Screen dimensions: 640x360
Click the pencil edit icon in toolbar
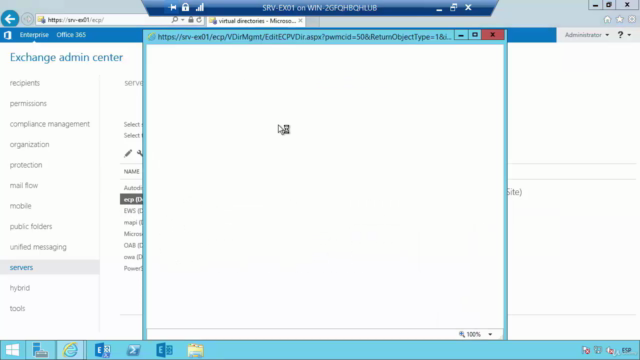[128, 153]
